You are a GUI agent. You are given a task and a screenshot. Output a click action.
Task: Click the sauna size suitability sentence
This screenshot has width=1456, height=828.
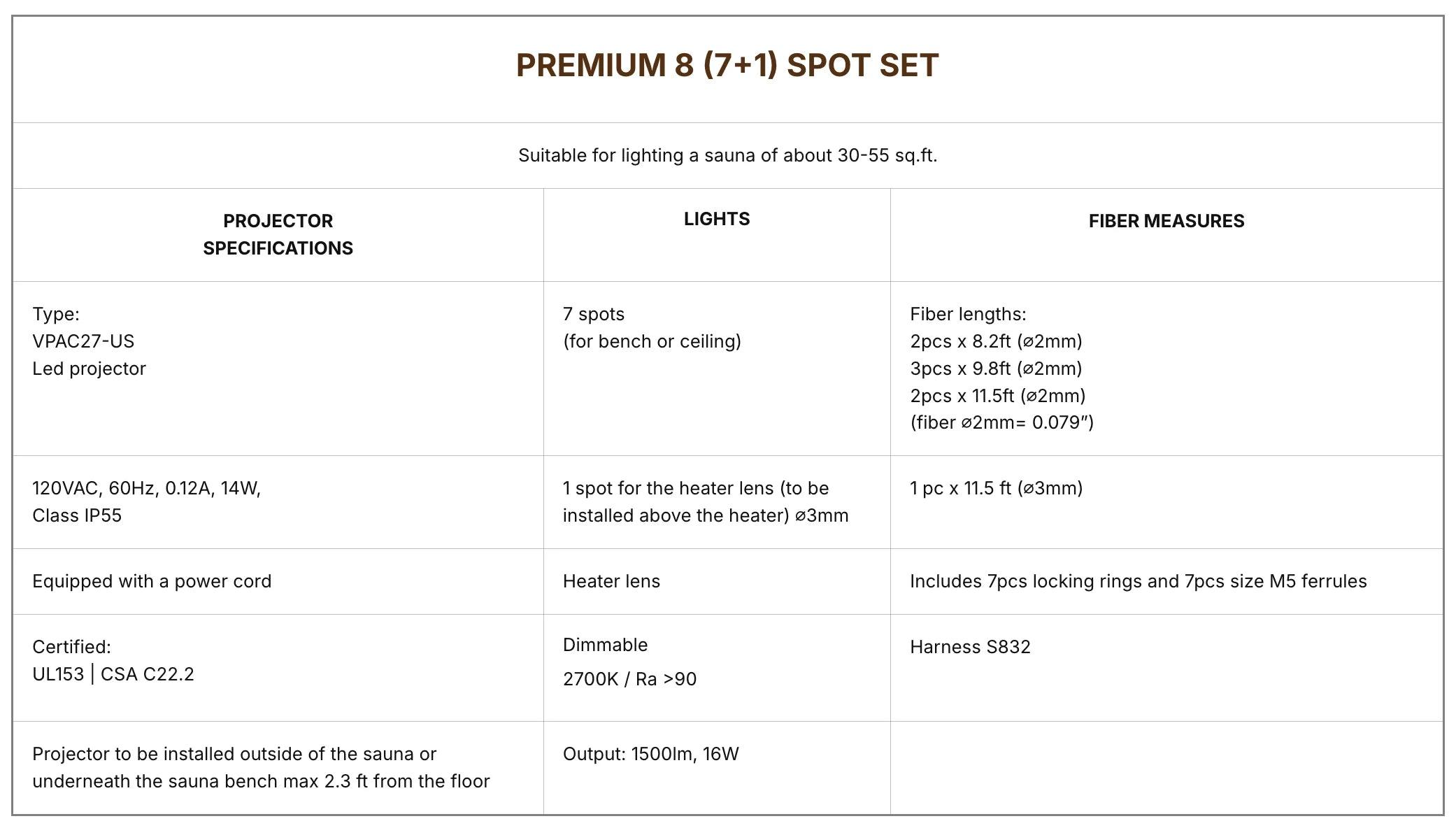[x=727, y=155]
